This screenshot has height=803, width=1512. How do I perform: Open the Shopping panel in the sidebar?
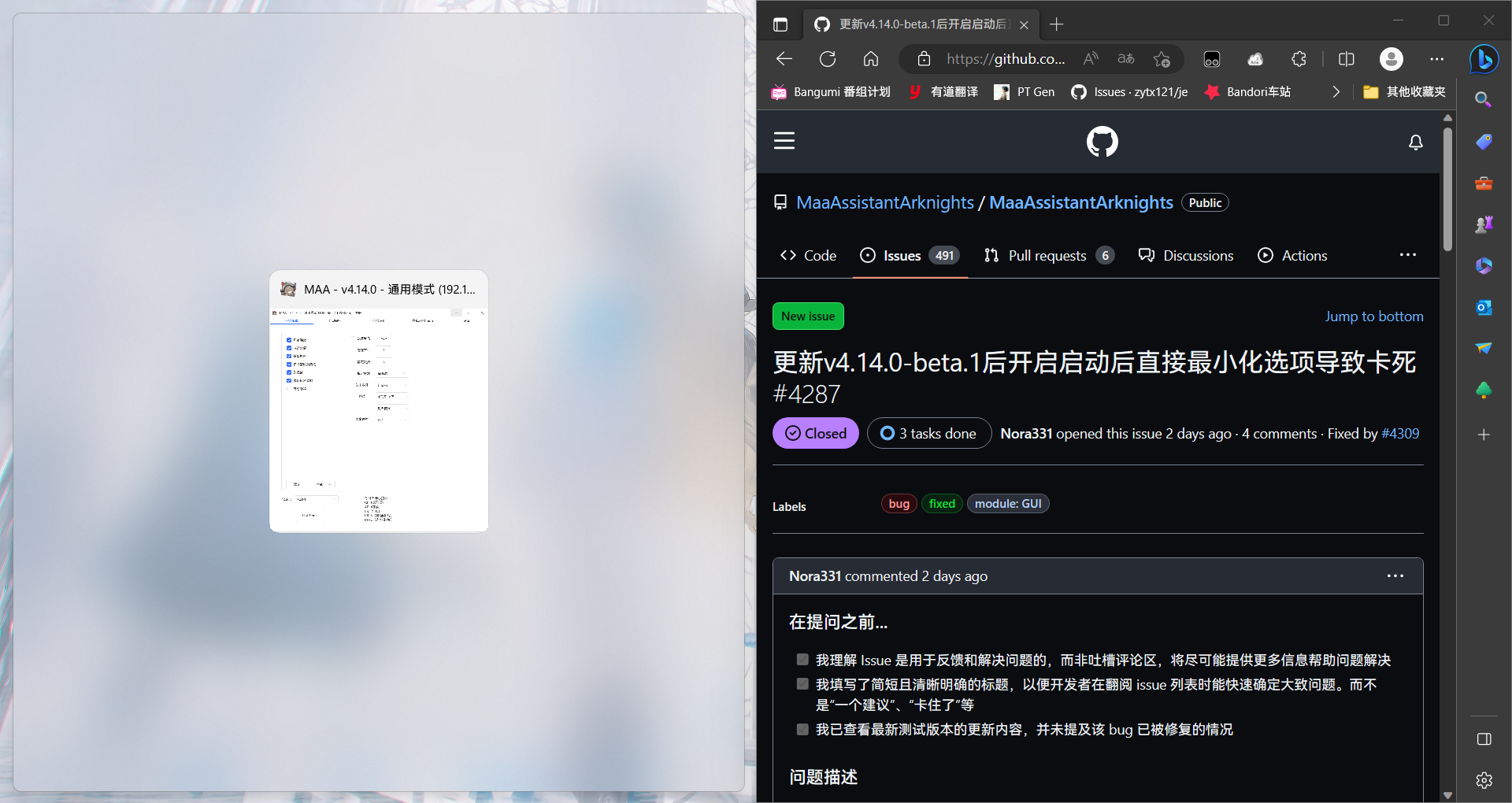1484,142
